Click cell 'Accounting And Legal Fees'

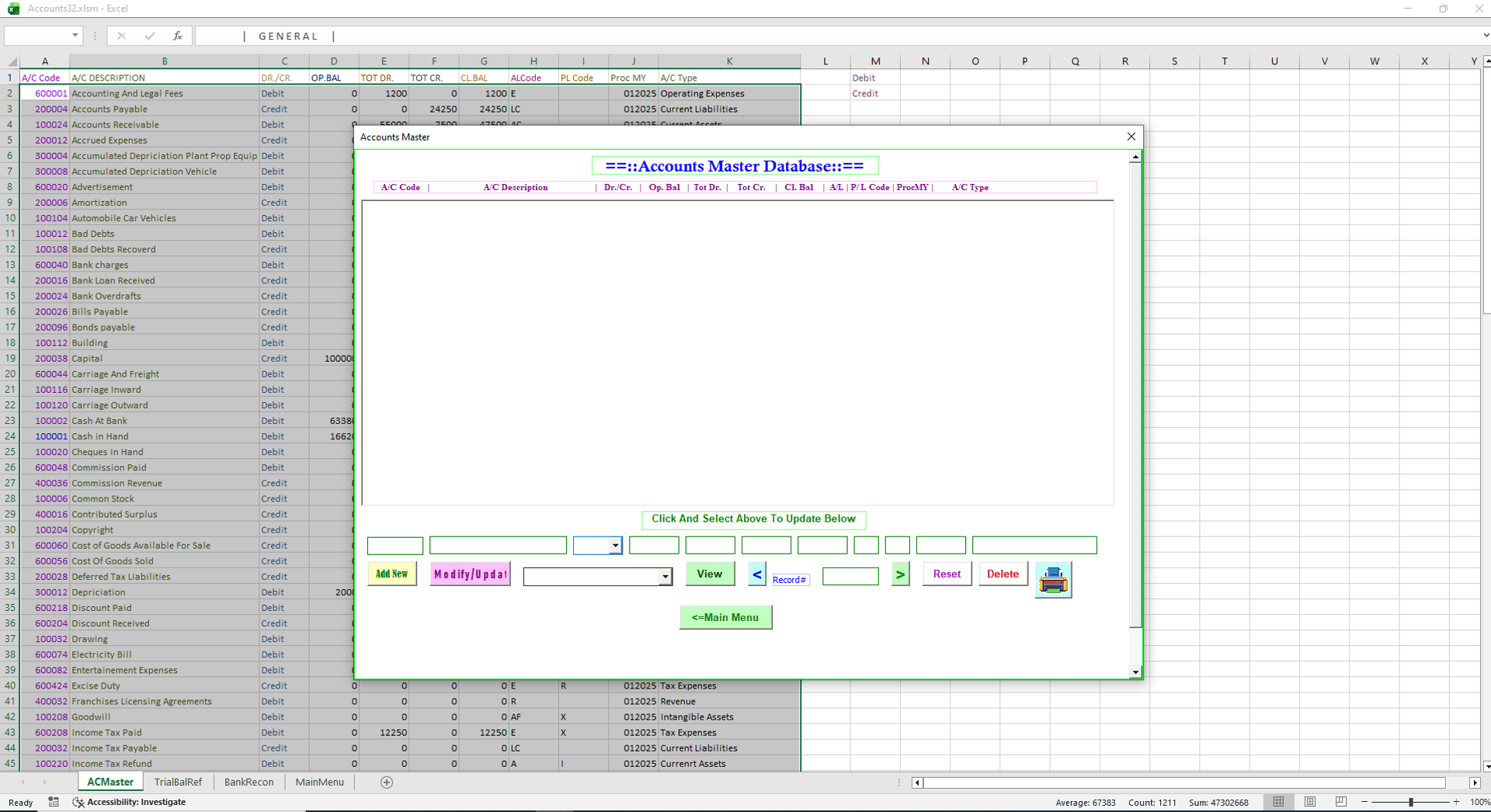click(165, 94)
